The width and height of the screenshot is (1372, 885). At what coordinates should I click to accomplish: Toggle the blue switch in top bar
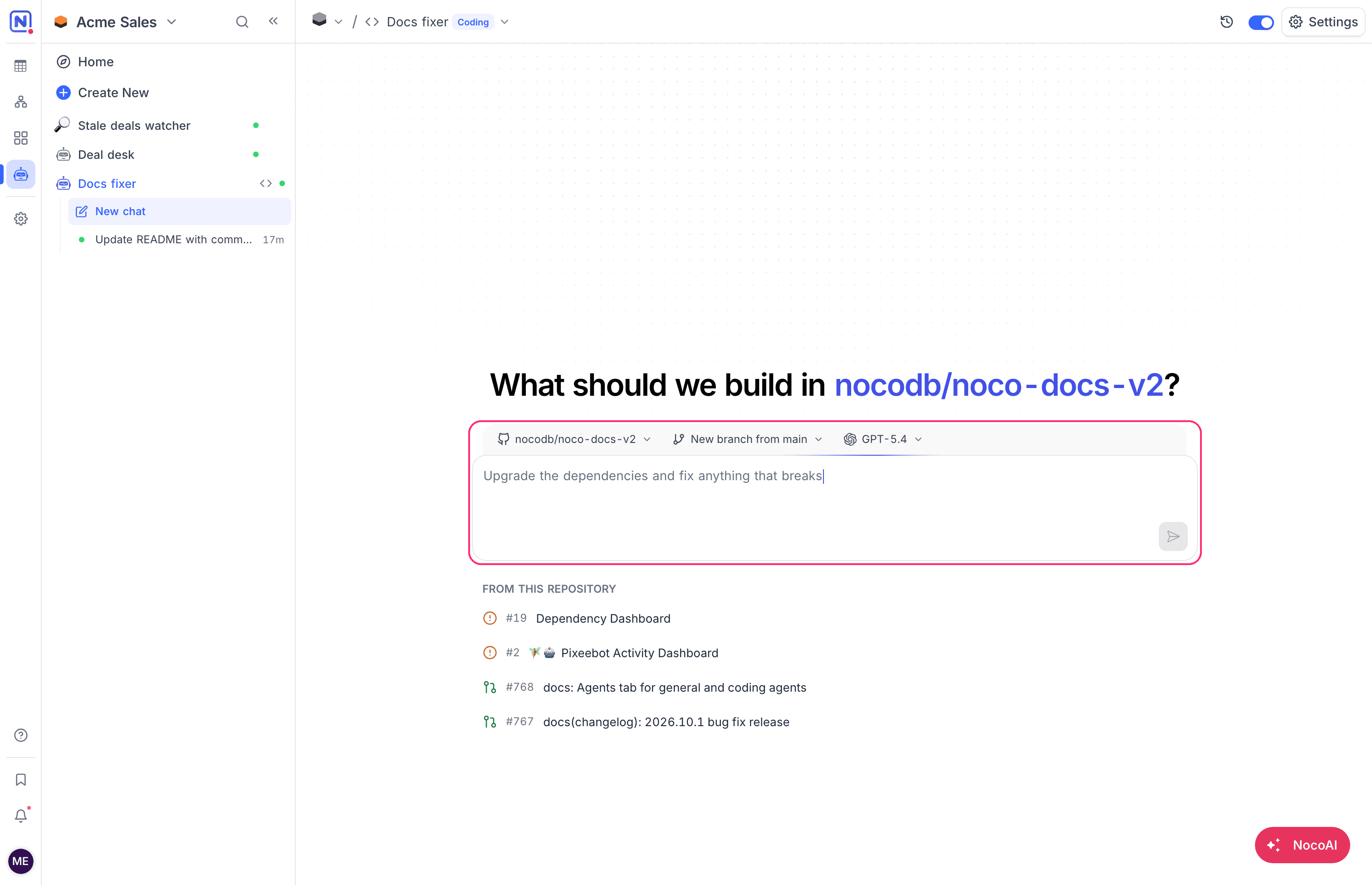[x=1260, y=22]
